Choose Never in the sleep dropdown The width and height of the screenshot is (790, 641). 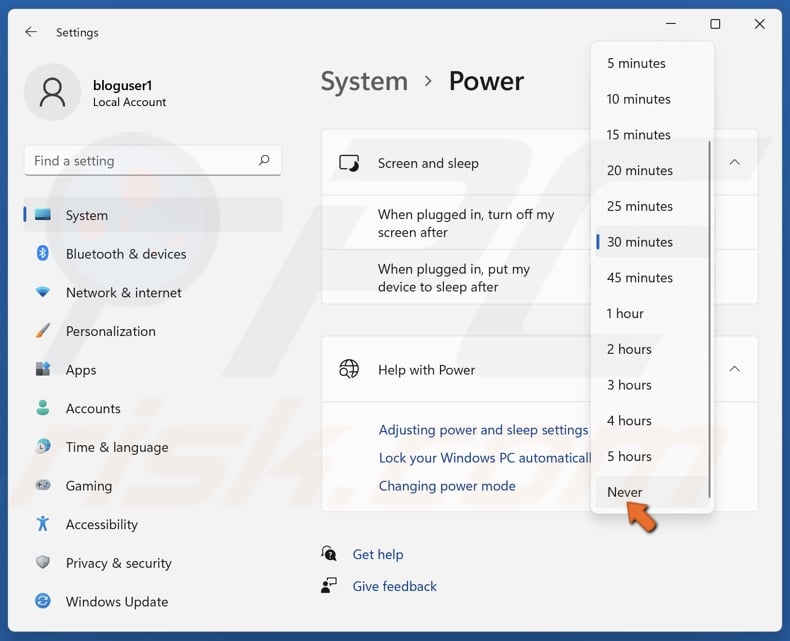(652, 492)
